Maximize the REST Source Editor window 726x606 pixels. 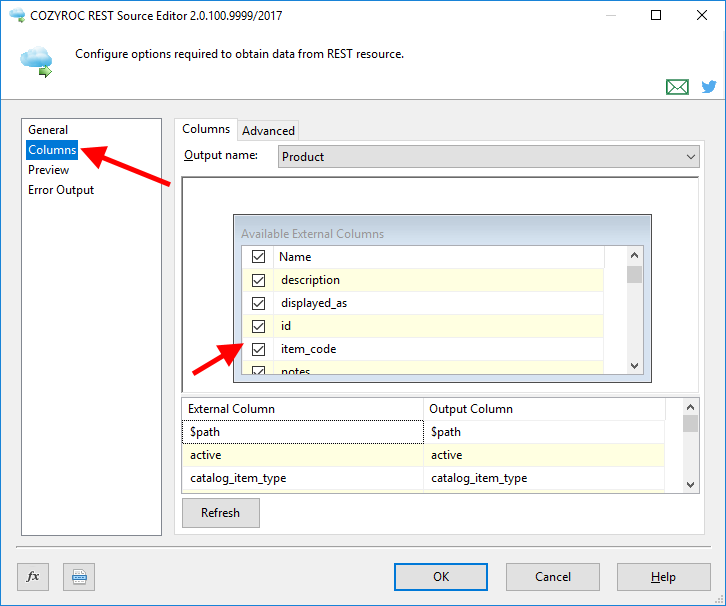tap(656, 15)
